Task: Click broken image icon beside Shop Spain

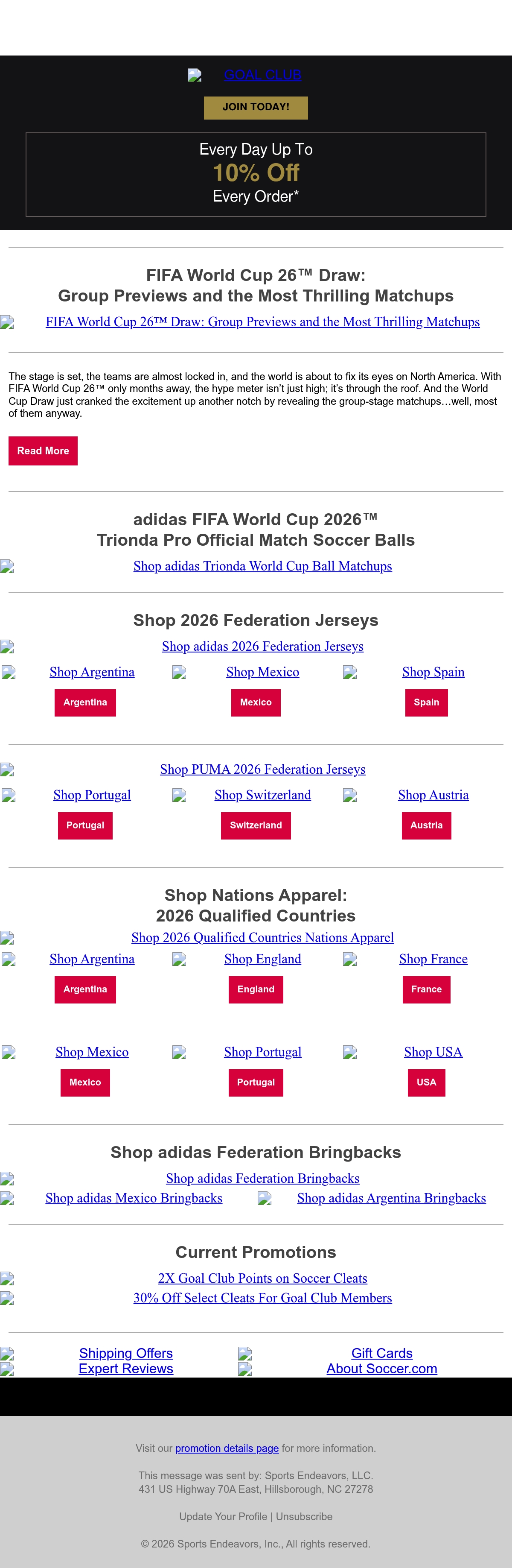Action: (x=349, y=672)
